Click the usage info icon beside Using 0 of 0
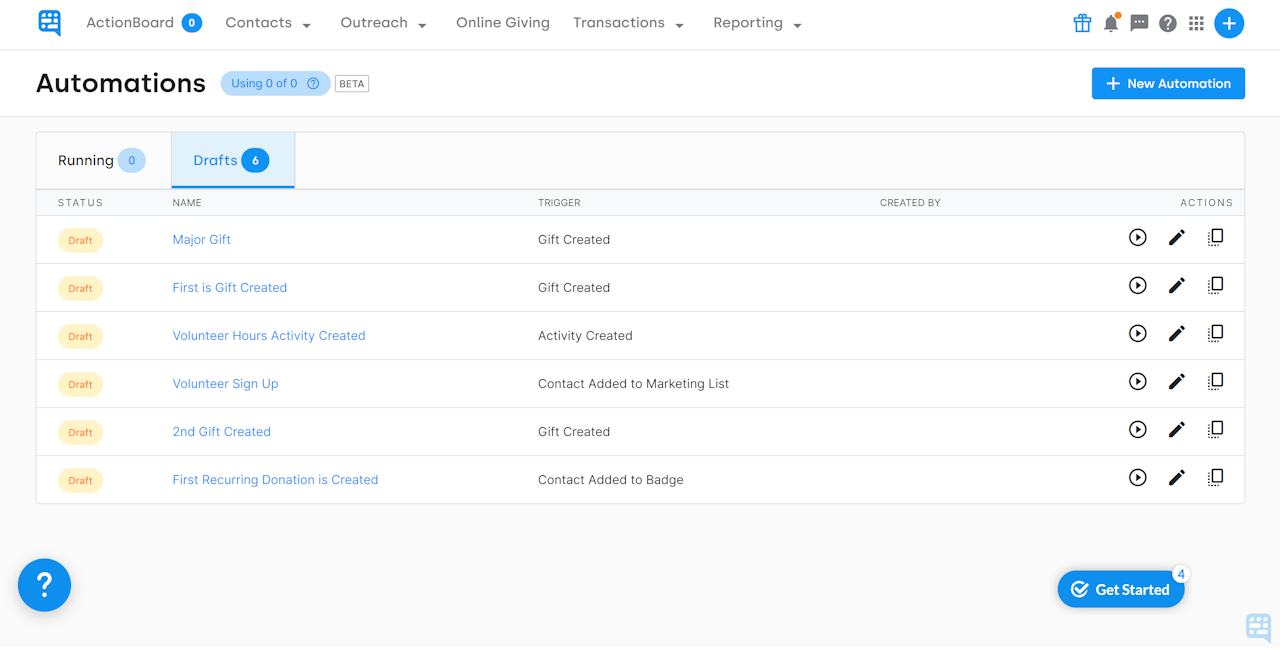This screenshot has height=650, width=1280. (x=313, y=84)
